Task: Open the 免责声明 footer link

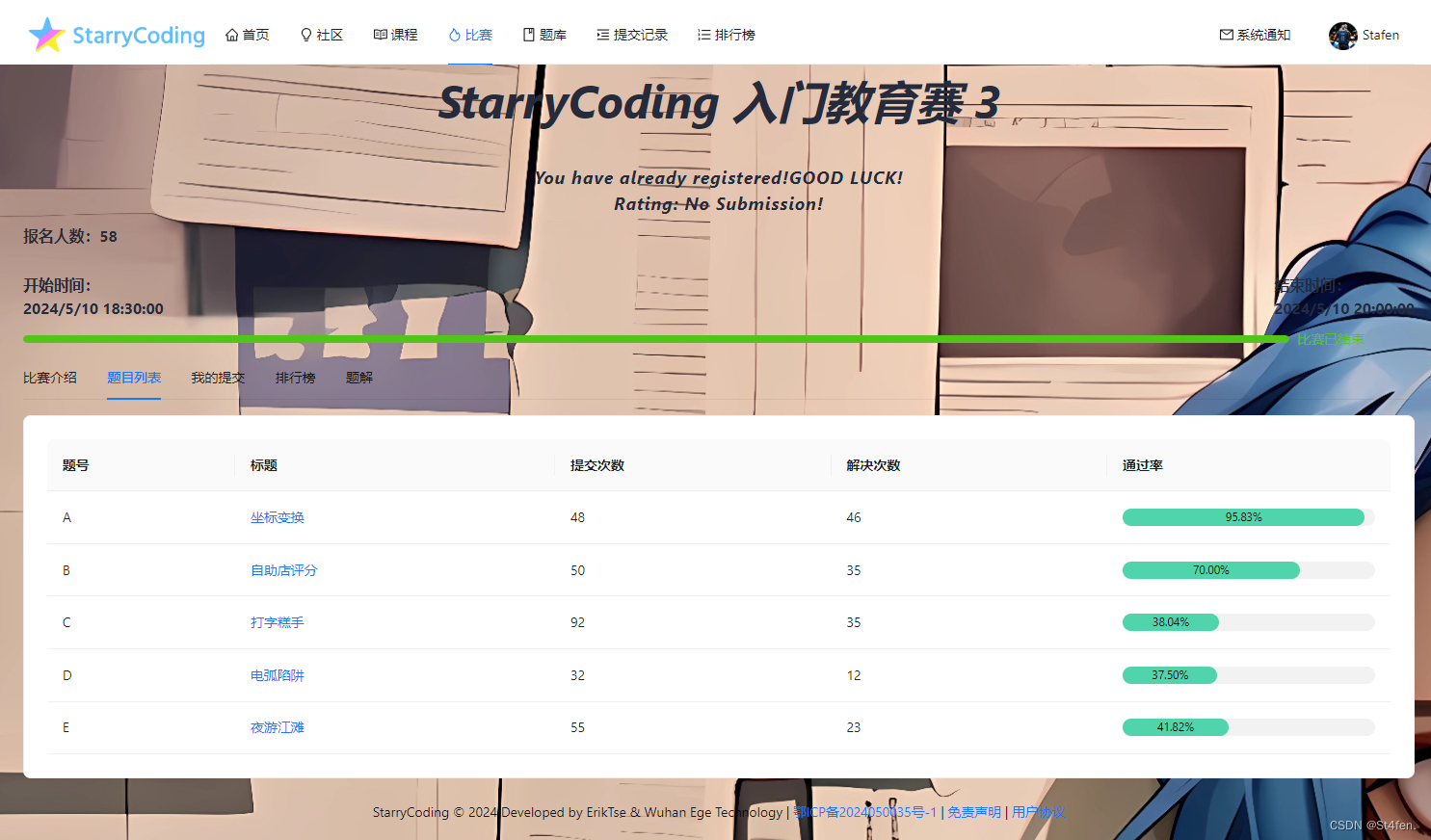Action: point(974,812)
